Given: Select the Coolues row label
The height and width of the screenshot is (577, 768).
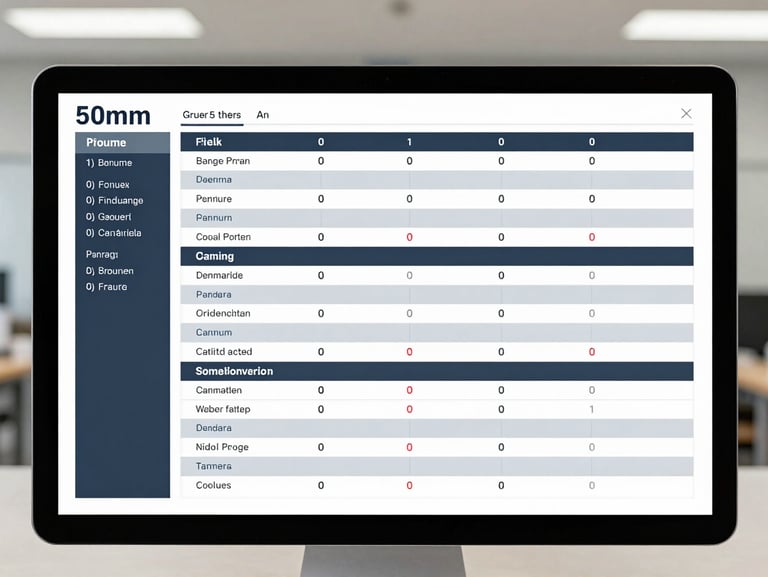Looking at the screenshot, I should (x=213, y=485).
